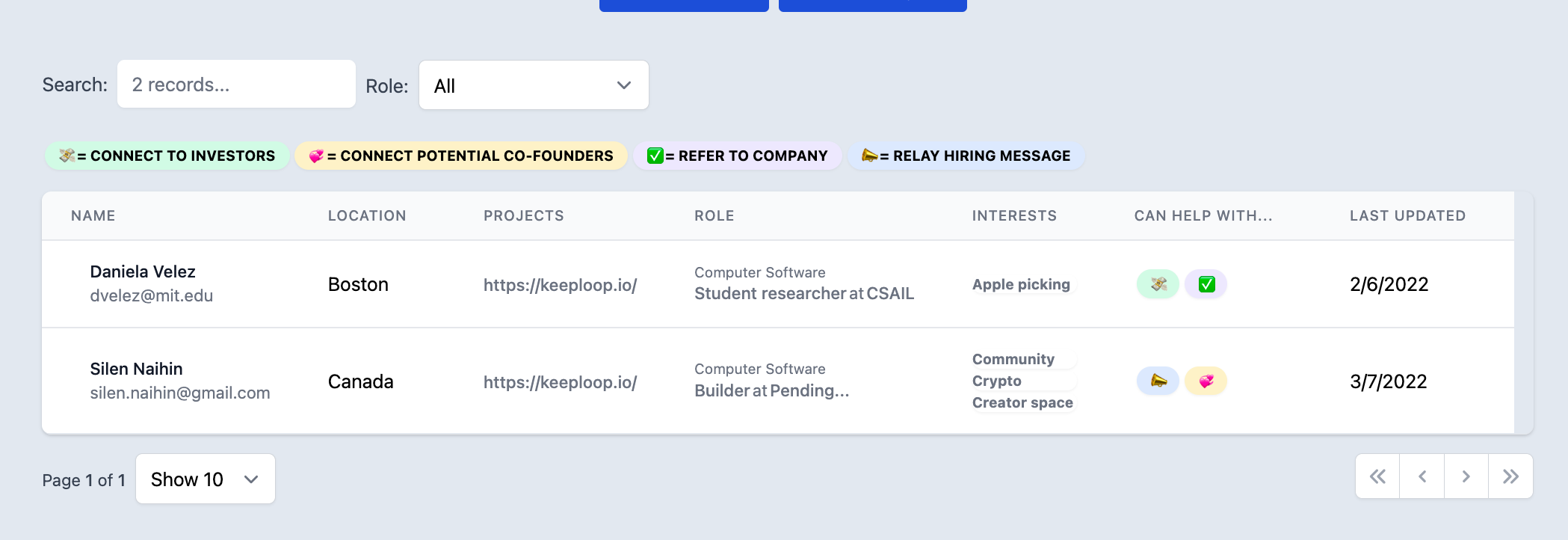This screenshot has height=540, width=1568.
Task: Click Silen Naihin's relay hiring megaphone icon
Action: 1158,381
